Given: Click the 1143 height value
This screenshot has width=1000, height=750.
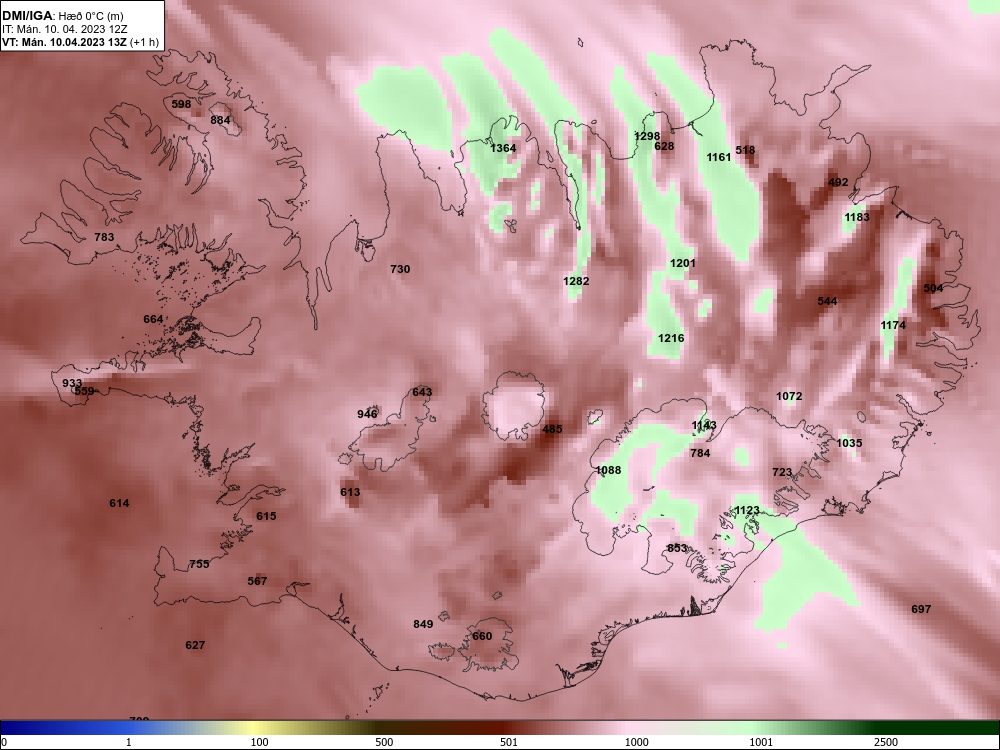Looking at the screenshot, I should 704,425.
